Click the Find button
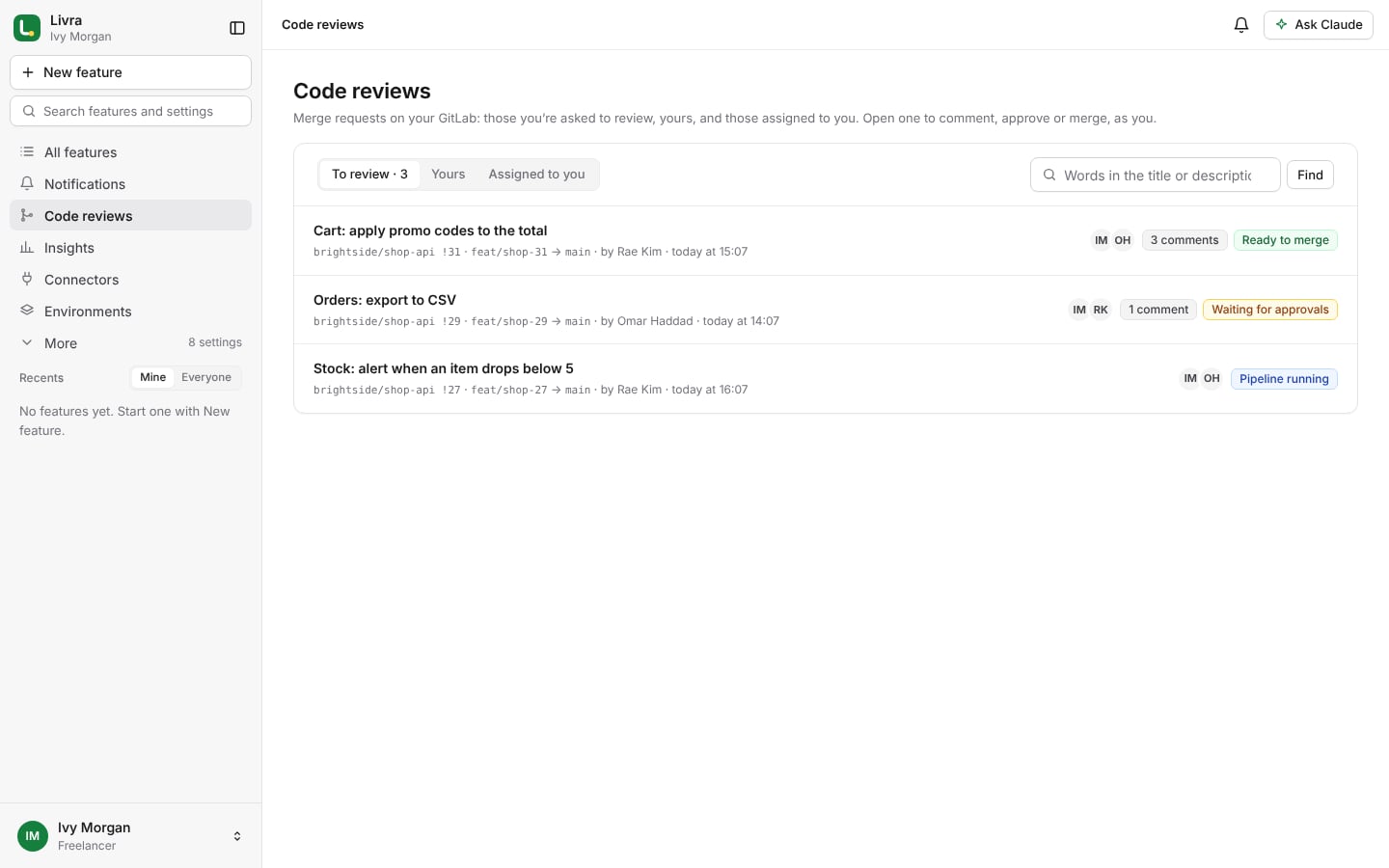The width and height of the screenshot is (1389, 868). (1310, 175)
